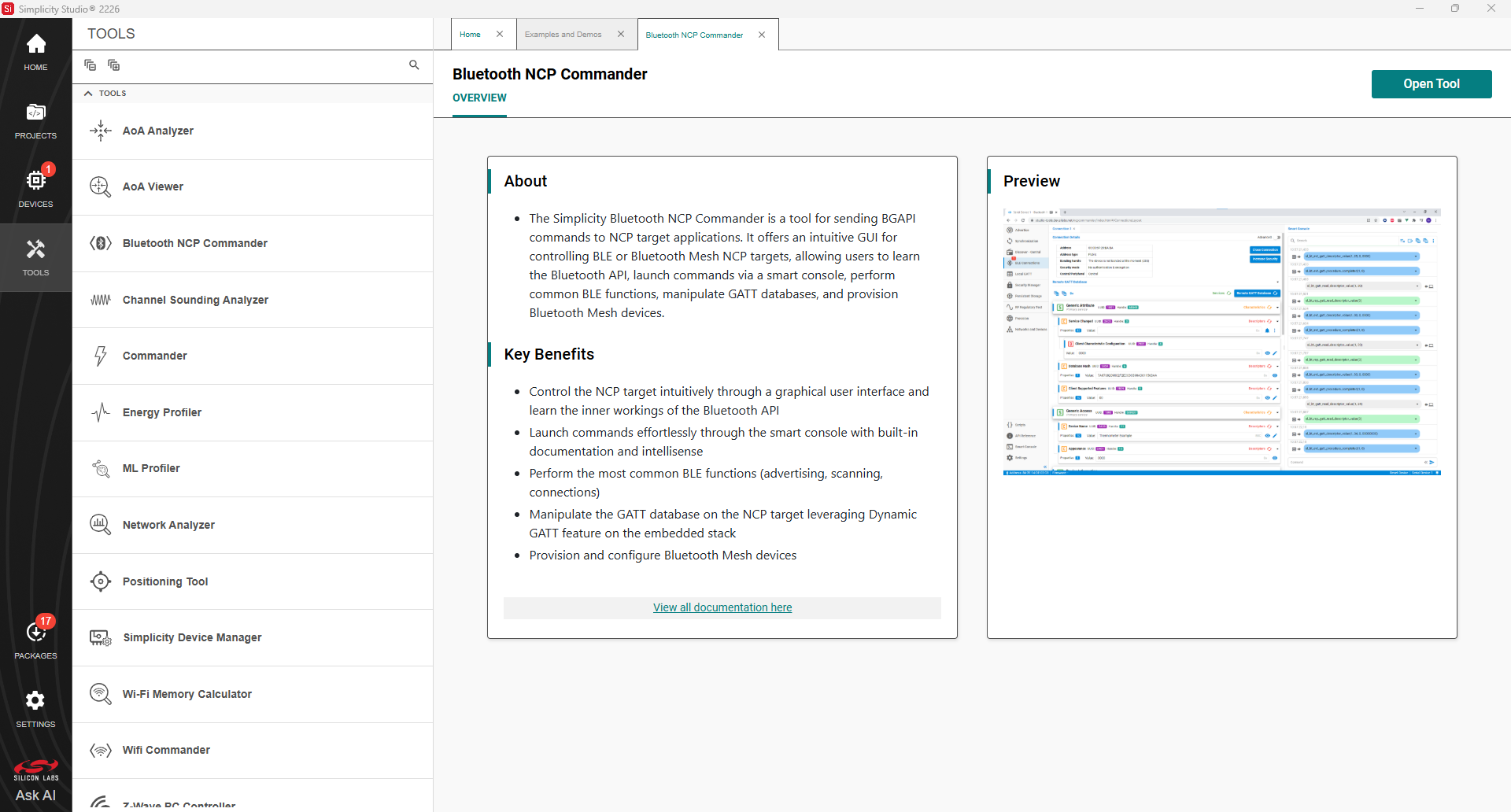Click the Wi-Fi Memory Calculator icon
This screenshot has width=1511, height=812.
[x=101, y=694]
